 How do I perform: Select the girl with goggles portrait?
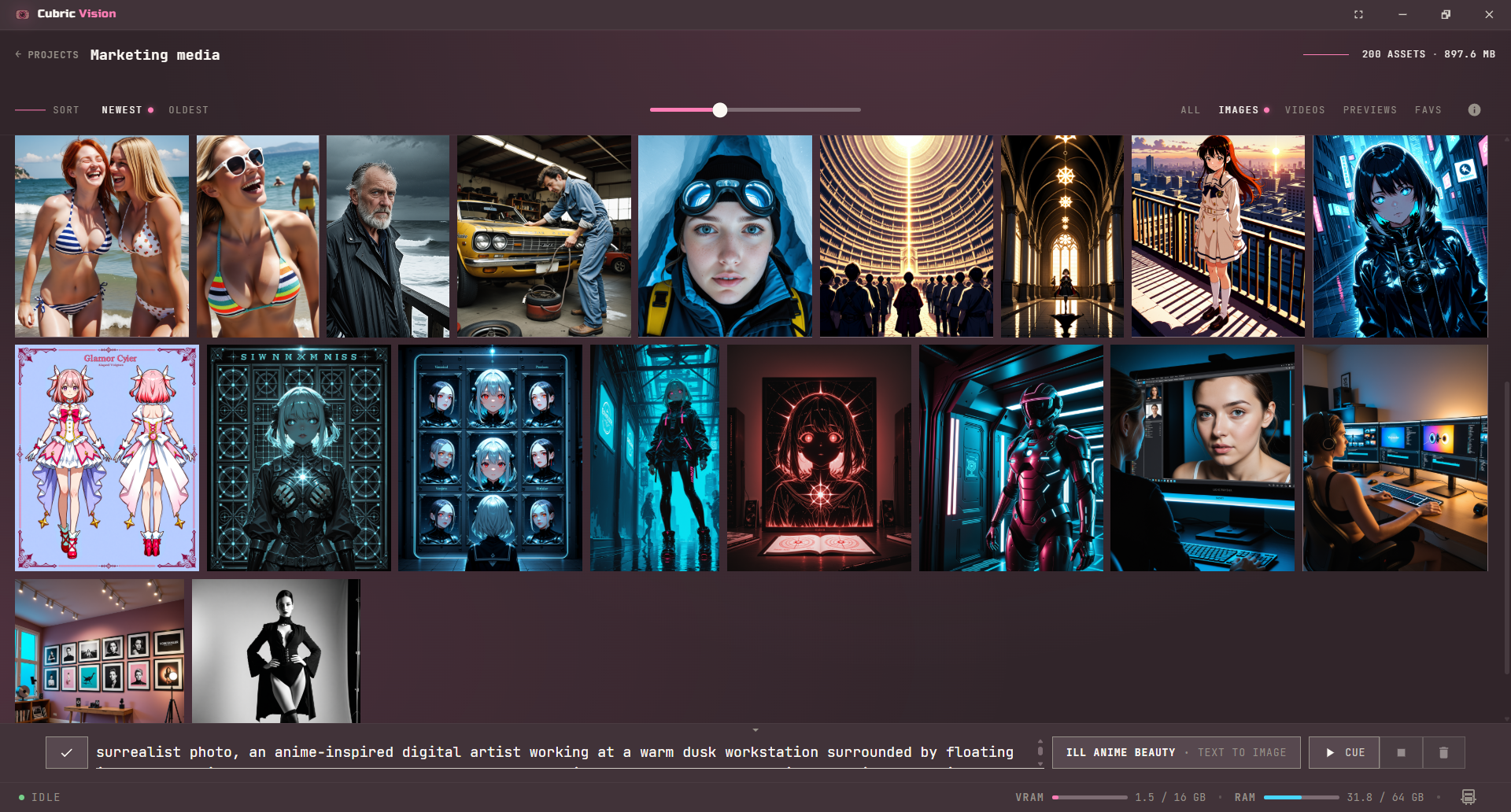tap(725, 236)
